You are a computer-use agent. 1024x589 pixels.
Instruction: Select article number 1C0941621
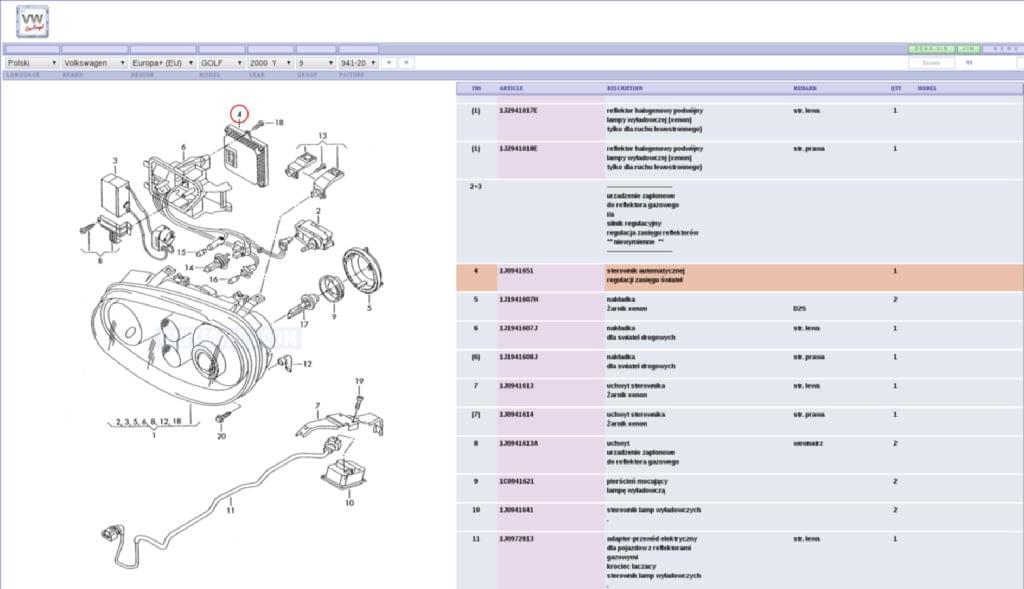pyautogui.click(x=516, y=481)
